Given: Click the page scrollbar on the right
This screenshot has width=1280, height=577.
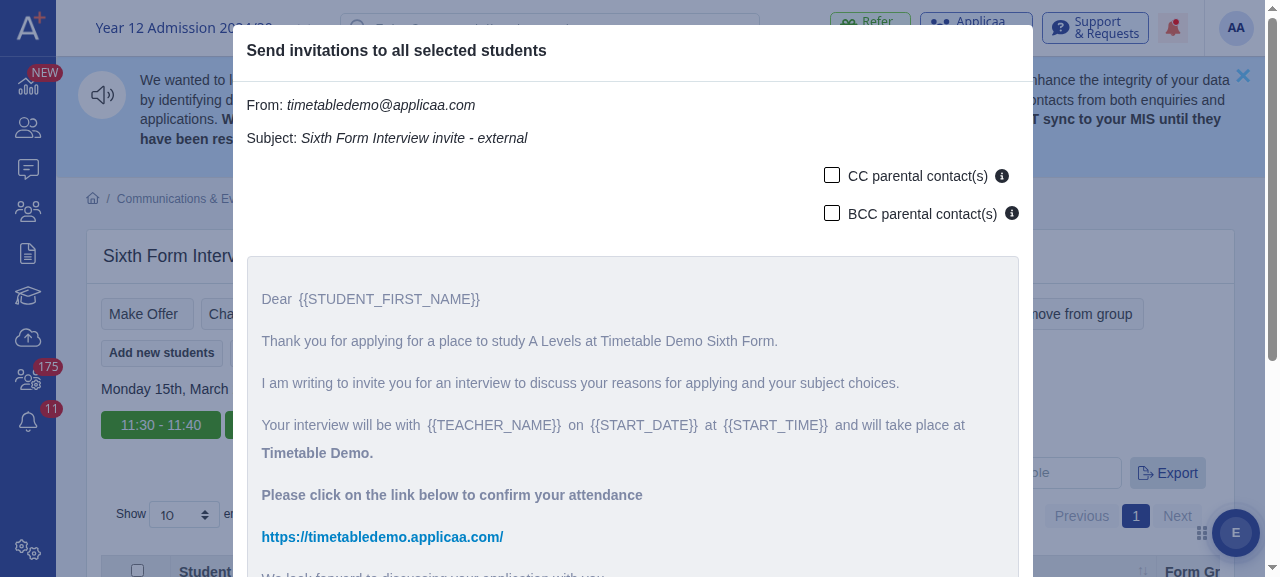Looking at the screenshot, I should pos(1272,190).
